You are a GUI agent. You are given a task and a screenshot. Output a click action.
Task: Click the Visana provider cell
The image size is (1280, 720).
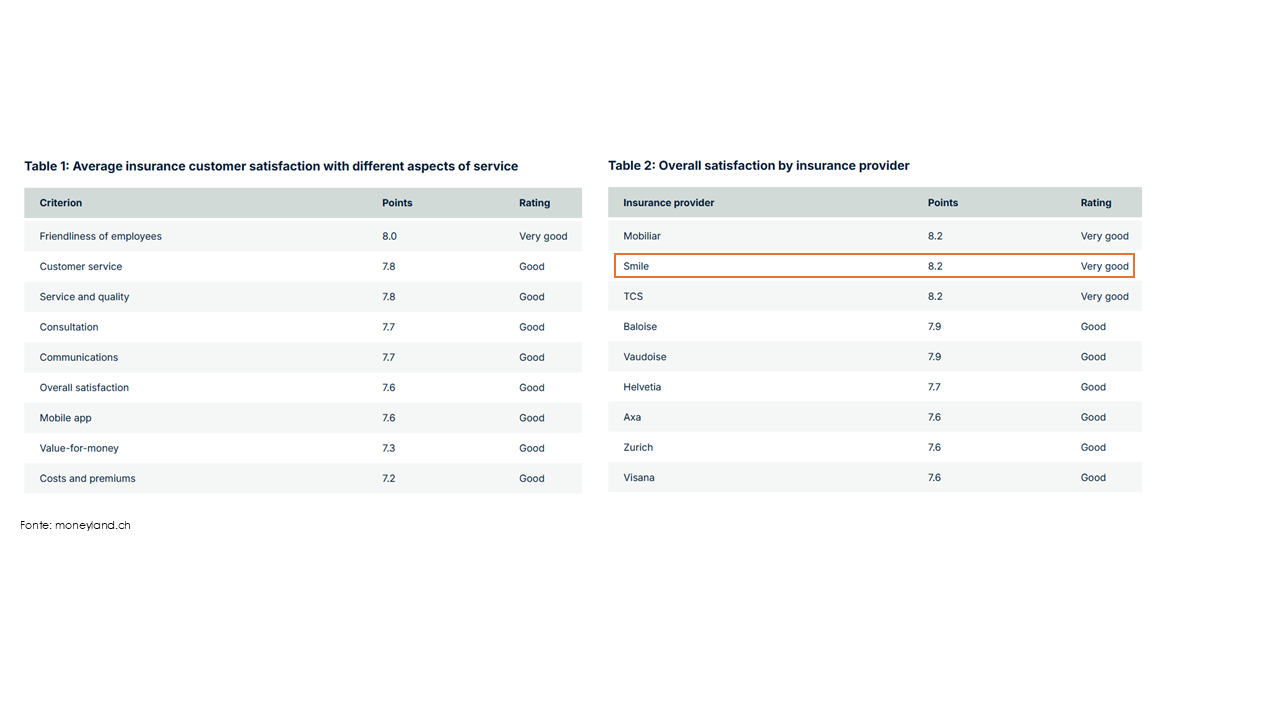638,478
